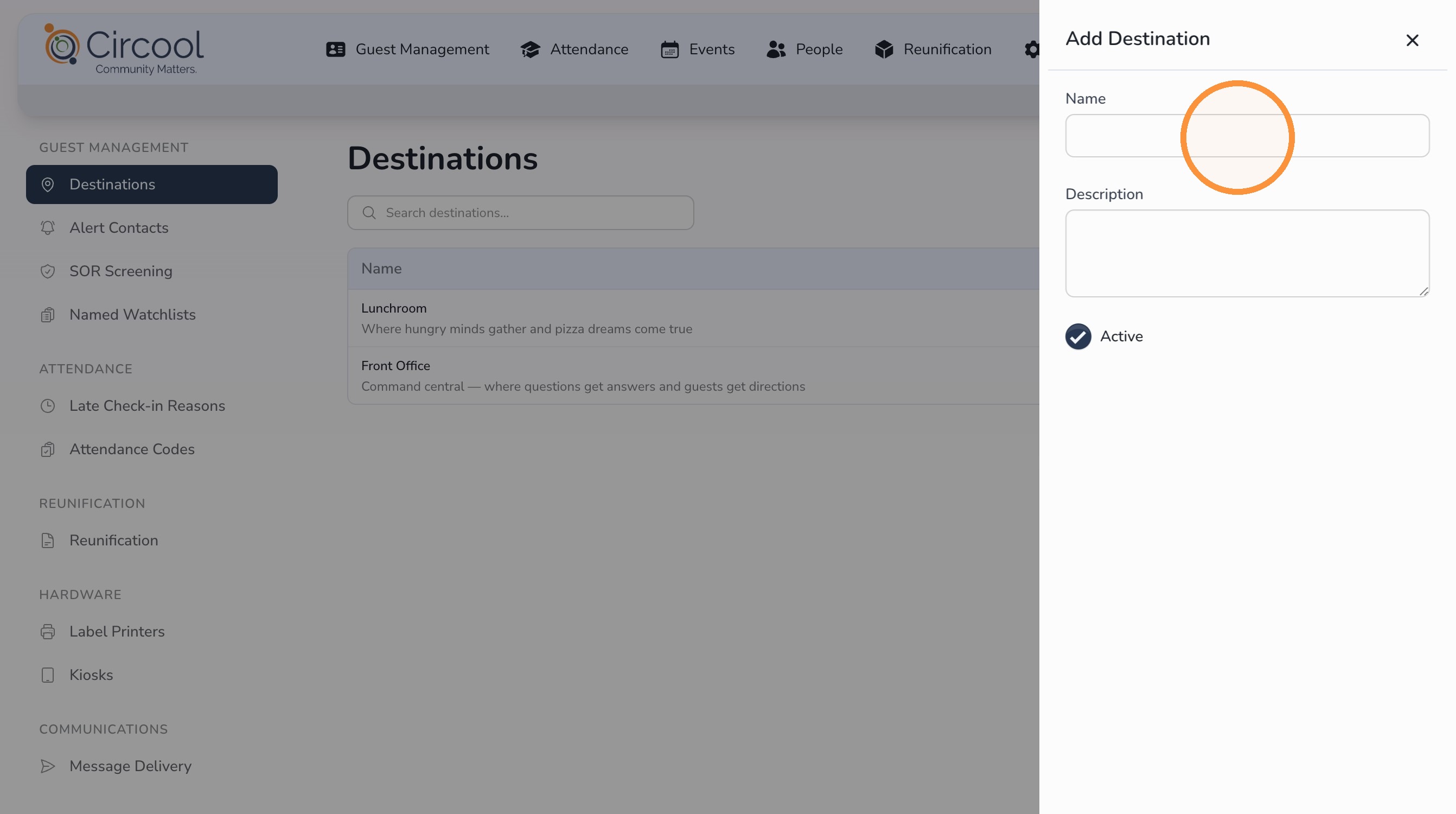Click the Kiosks tablet icon

(48, 675)
